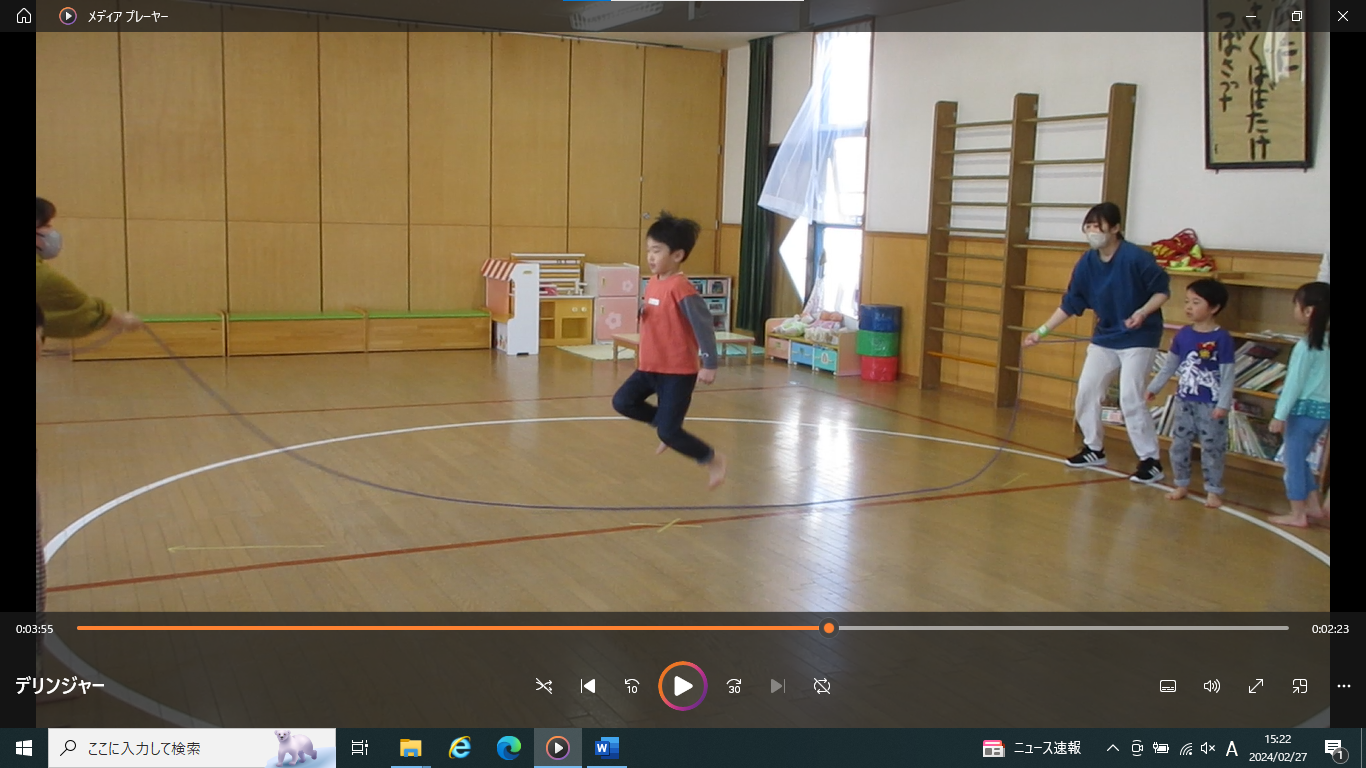Open the Windows notification center
The height and width of the screenshot is (768, 1366).
click(1334, 748)
